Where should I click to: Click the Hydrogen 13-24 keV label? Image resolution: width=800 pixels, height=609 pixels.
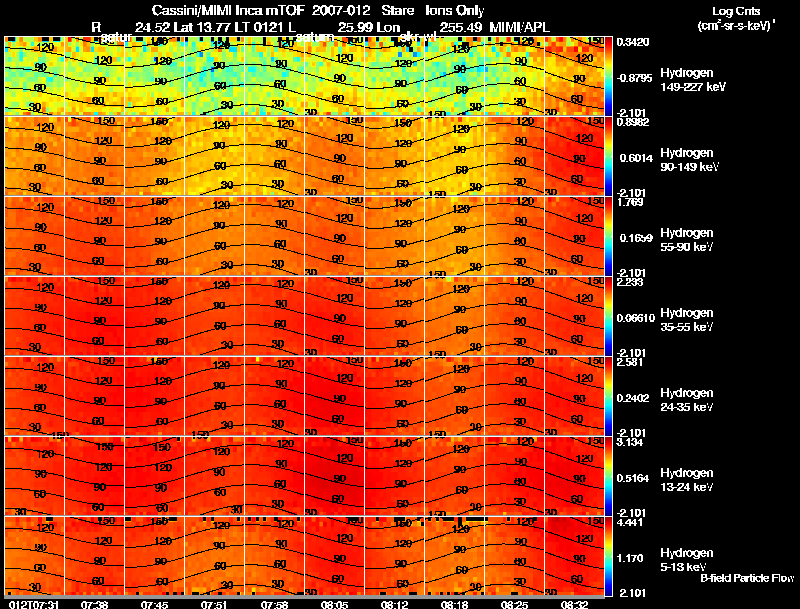(686, 480)
